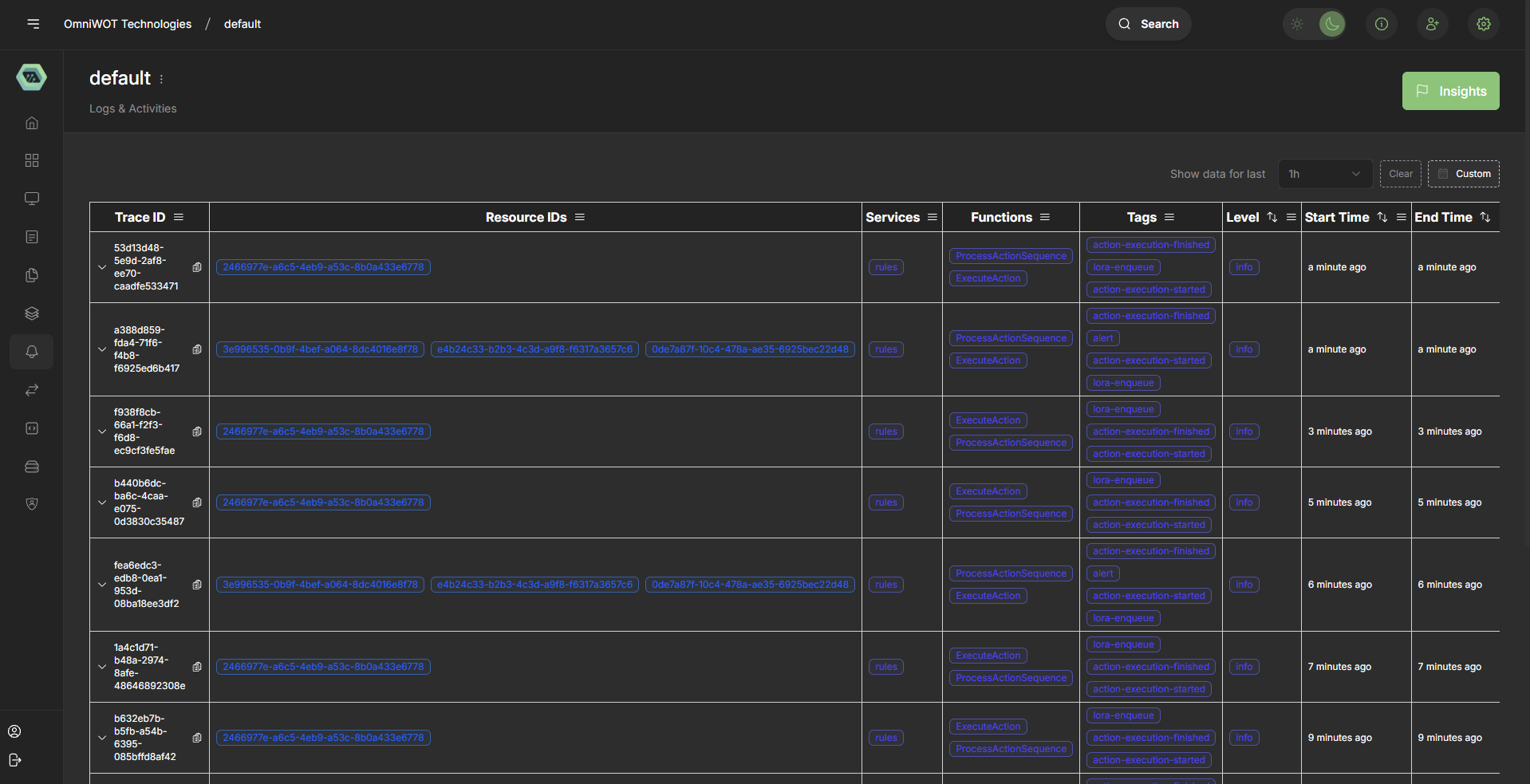Select the Devices monitor icon in sidebar
The height and width of the screenshot is (784, 1530).
[32, 199]
